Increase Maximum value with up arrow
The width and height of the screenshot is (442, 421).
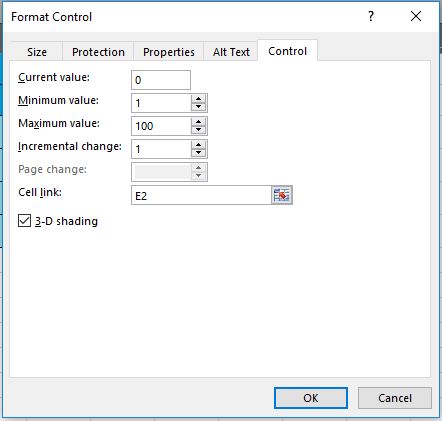click(199, 122)
